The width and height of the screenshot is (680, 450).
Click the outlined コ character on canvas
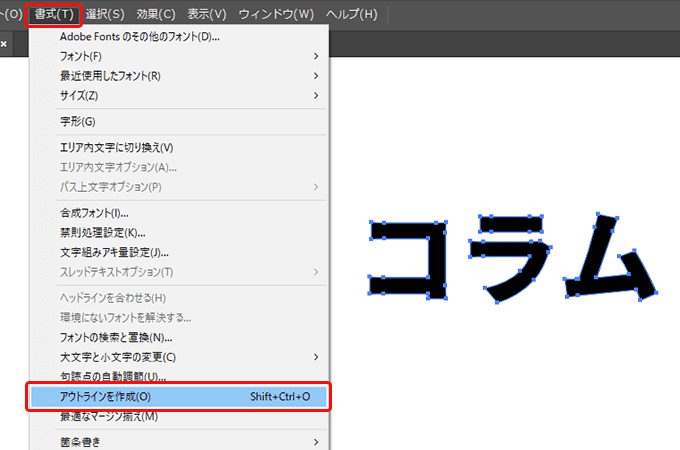point(438,260)
